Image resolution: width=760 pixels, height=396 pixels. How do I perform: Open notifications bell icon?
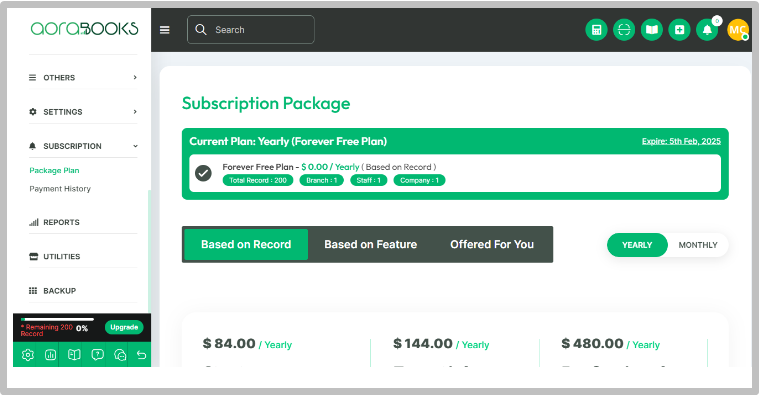point(707,30)
